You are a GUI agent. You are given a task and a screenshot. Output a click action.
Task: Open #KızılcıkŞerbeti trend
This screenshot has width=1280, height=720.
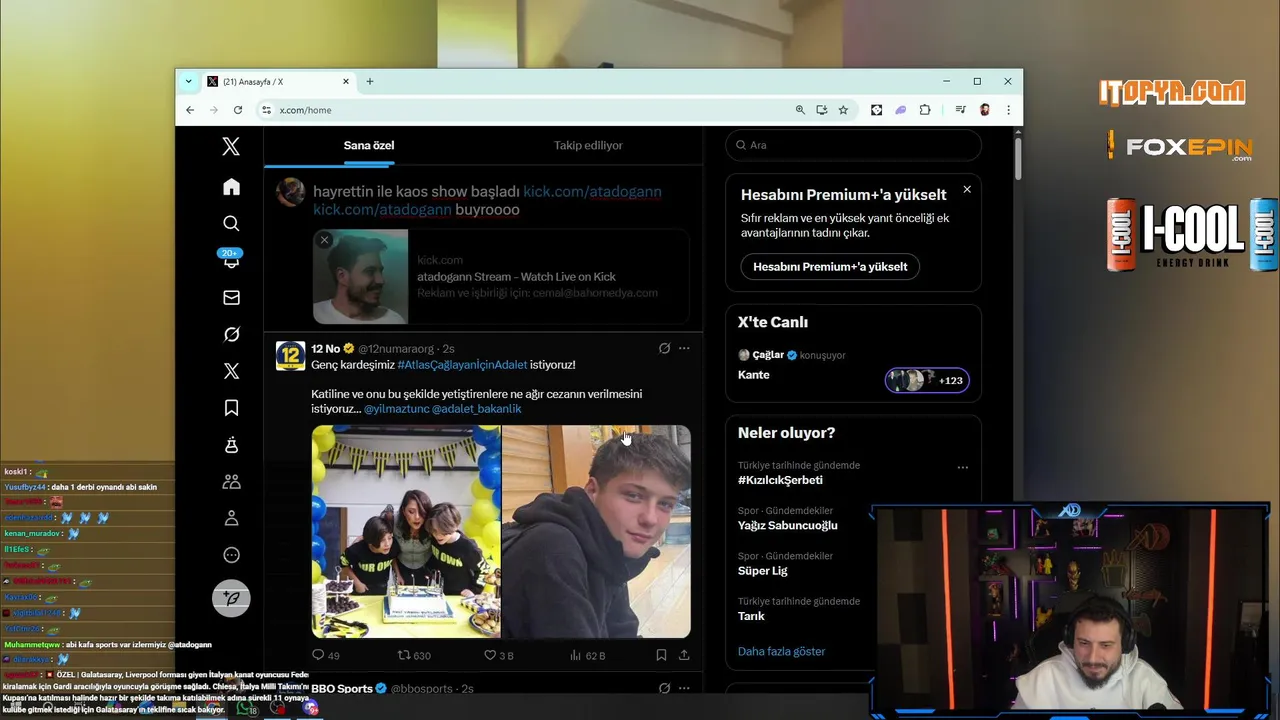pyautogui.click(x=780, y=480)
